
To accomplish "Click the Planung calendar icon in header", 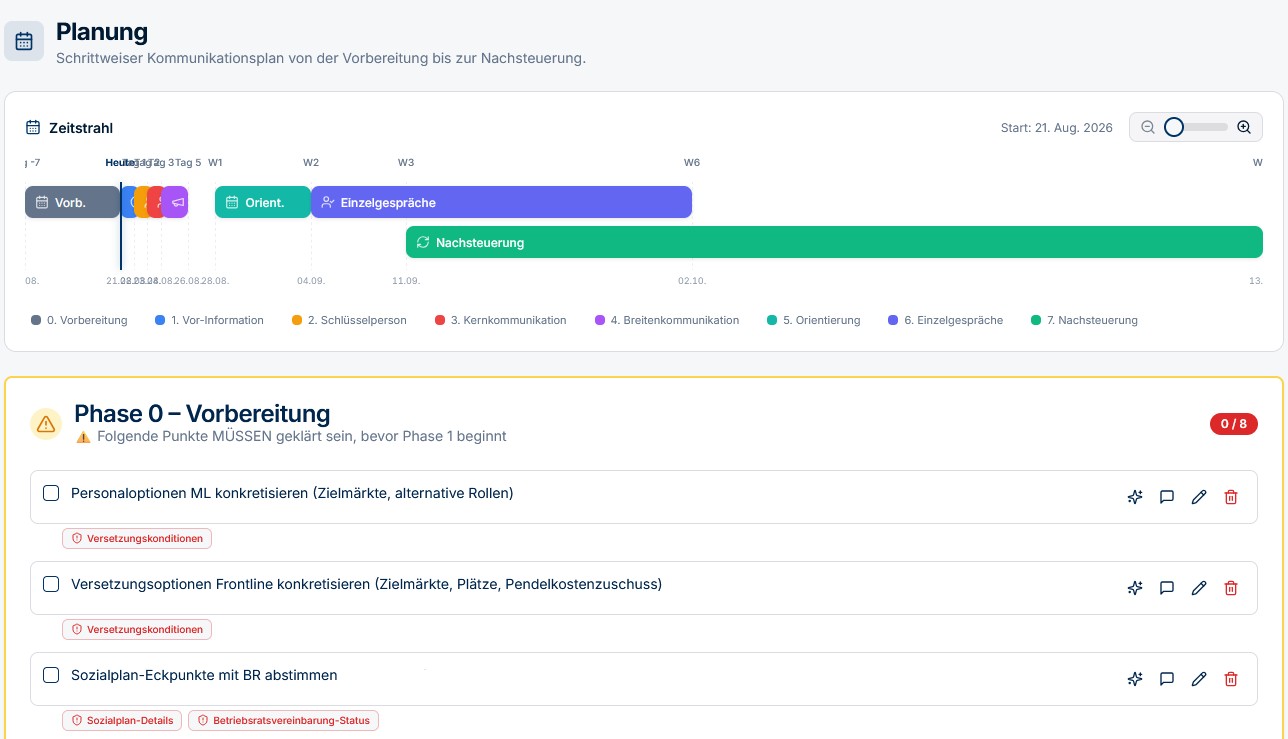I will point(24,41).
